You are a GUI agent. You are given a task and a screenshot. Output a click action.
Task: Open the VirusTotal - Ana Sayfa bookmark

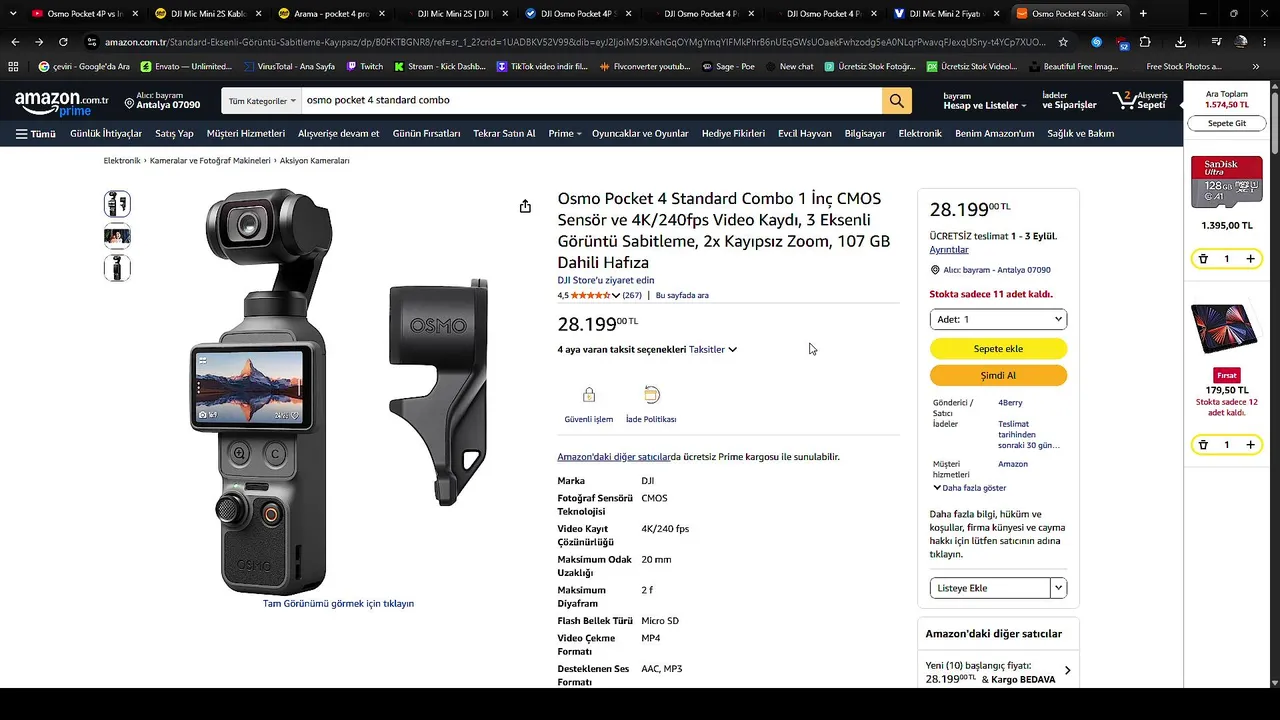point(288,66)
